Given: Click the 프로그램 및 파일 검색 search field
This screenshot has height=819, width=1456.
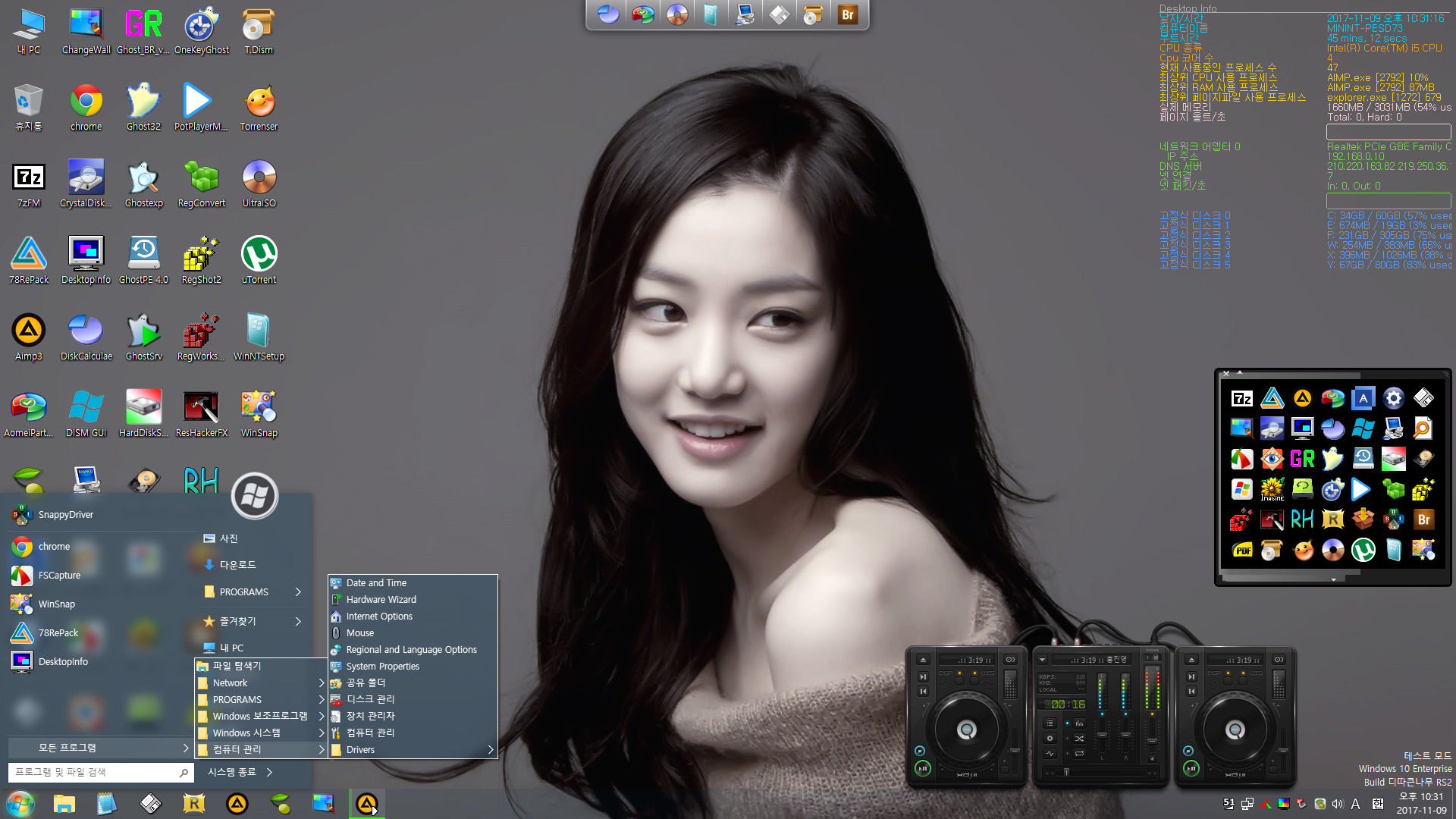Looking at the screenshot, I should click(x=100, y=772).
